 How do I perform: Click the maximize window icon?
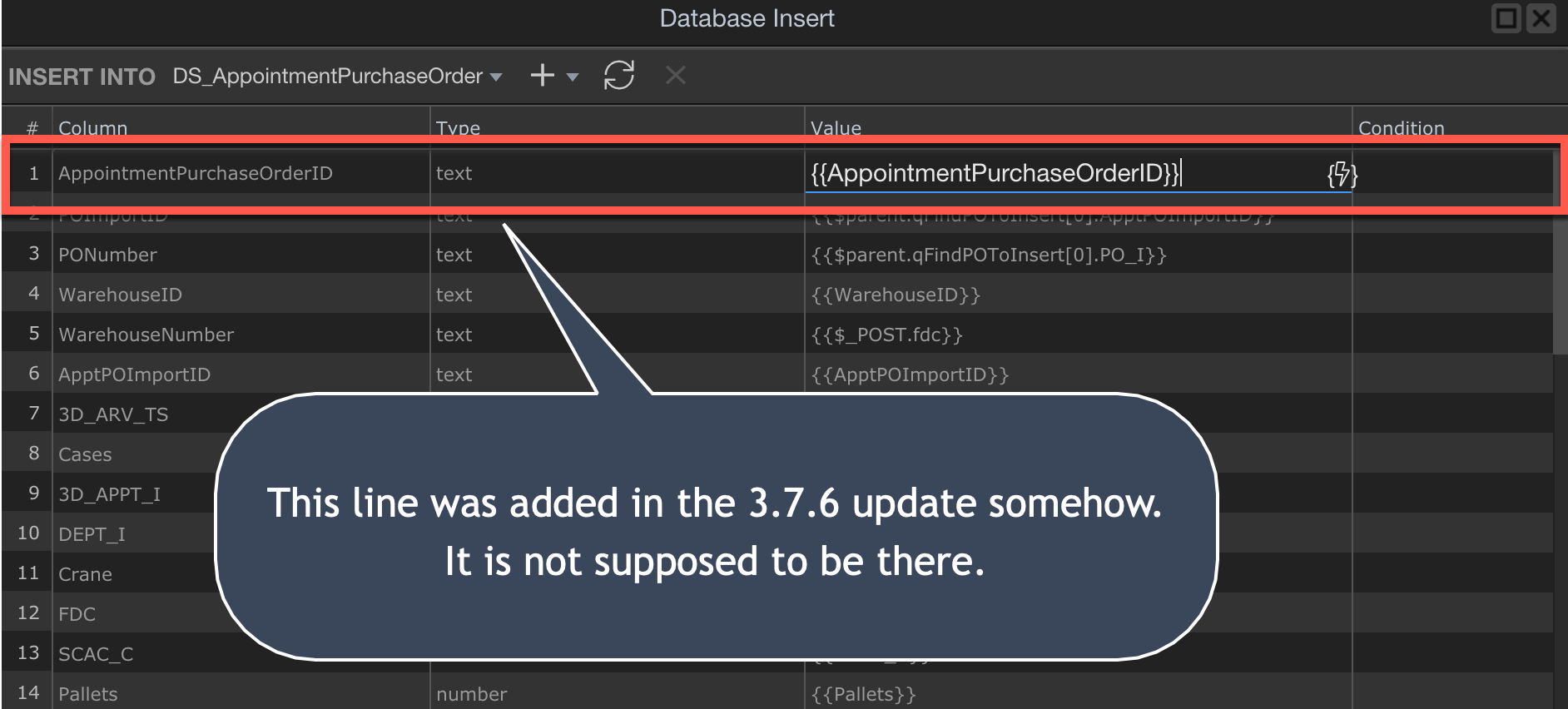1506,18
